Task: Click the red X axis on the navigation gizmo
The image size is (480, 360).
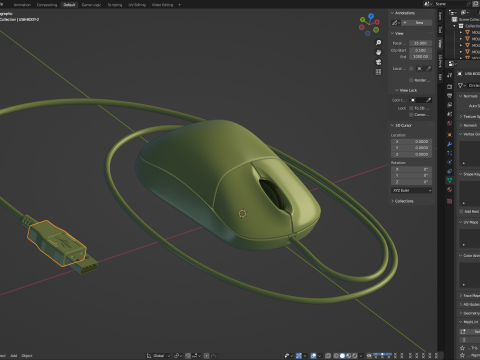Action: click(x=377, y=22)
